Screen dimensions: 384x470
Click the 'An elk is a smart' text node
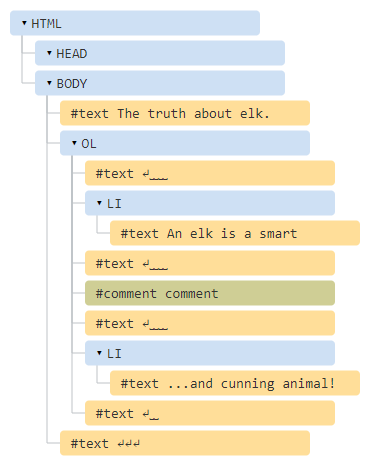point(235,233)
